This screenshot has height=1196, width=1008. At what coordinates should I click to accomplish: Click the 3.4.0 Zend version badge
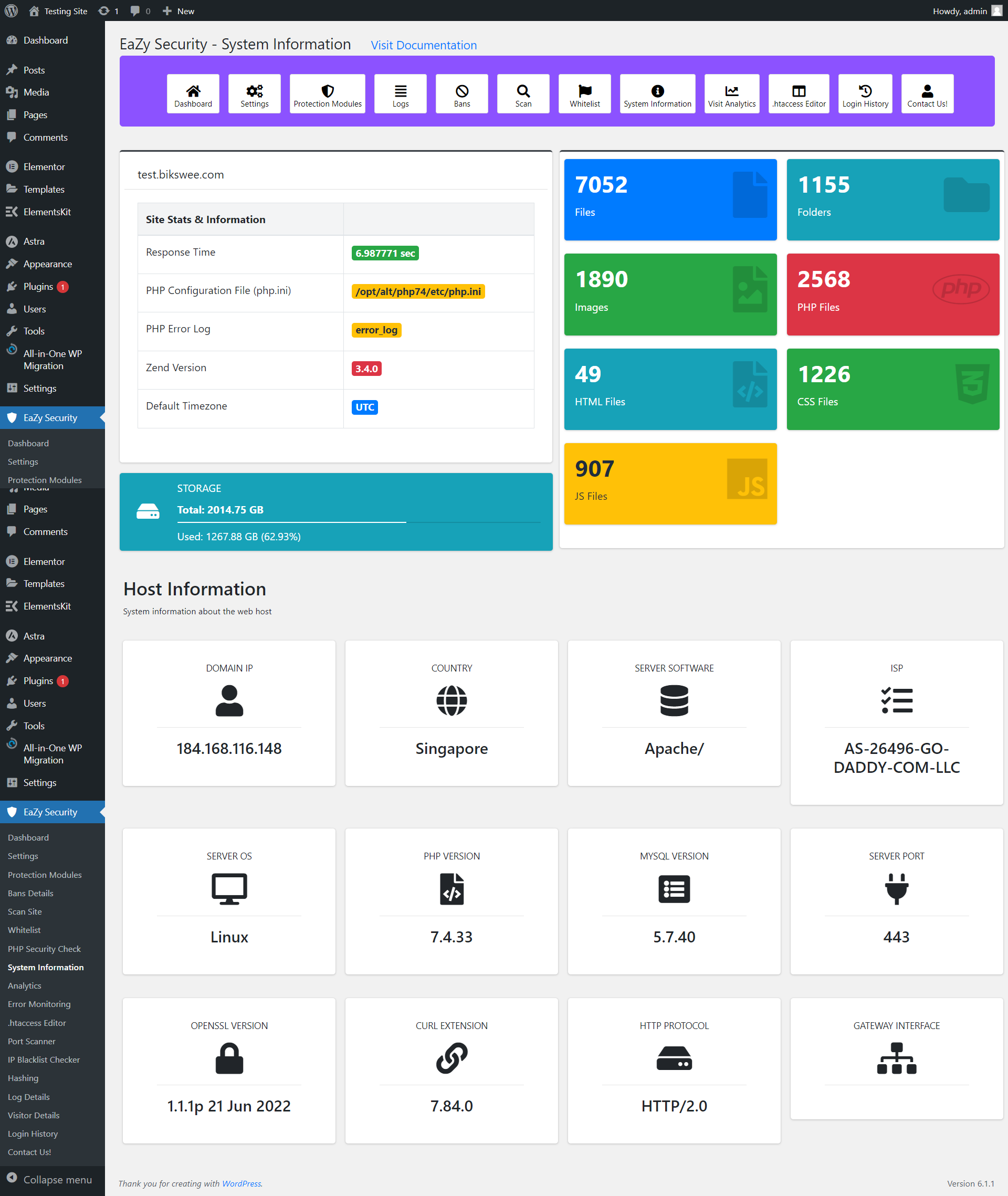point(366,369)
